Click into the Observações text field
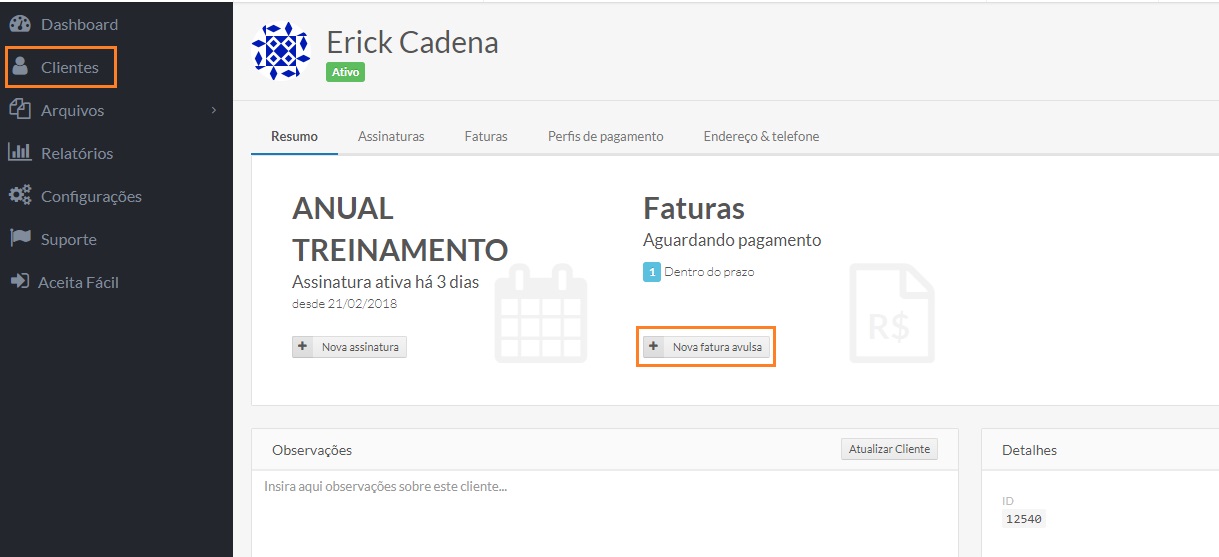 click(604, 510)
